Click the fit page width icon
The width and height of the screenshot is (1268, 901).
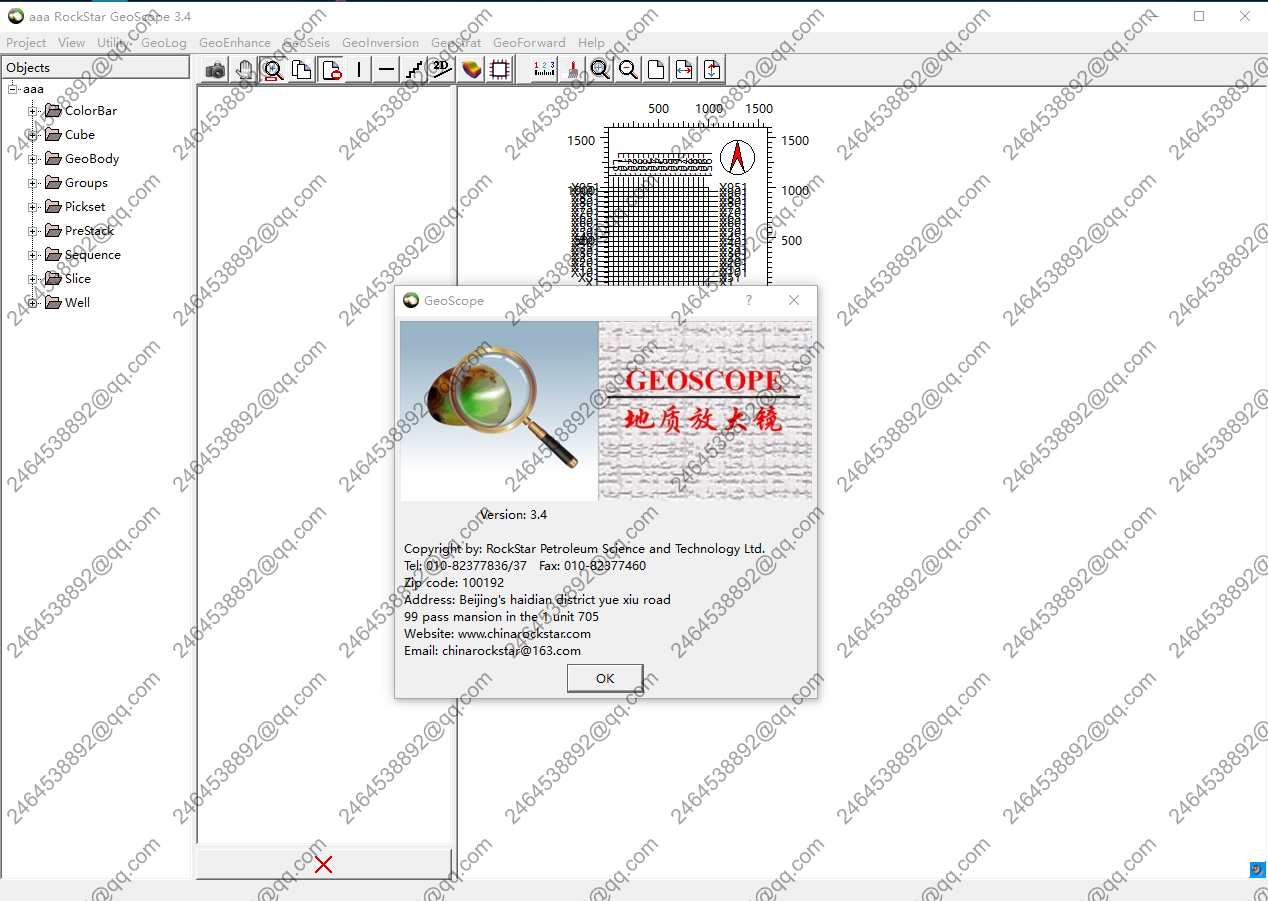click(684, 69)
